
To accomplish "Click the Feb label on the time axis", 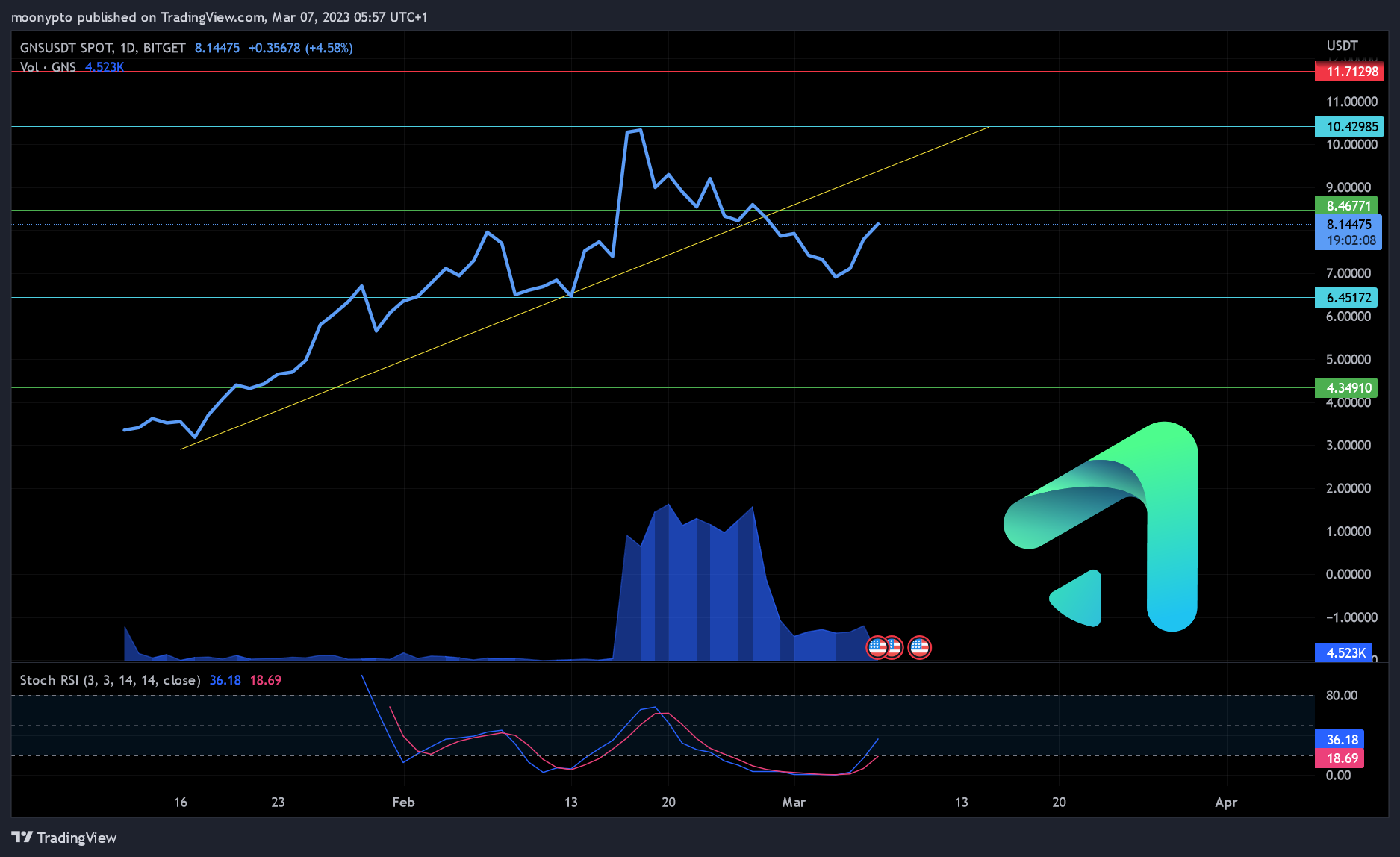I will point(403,802).
